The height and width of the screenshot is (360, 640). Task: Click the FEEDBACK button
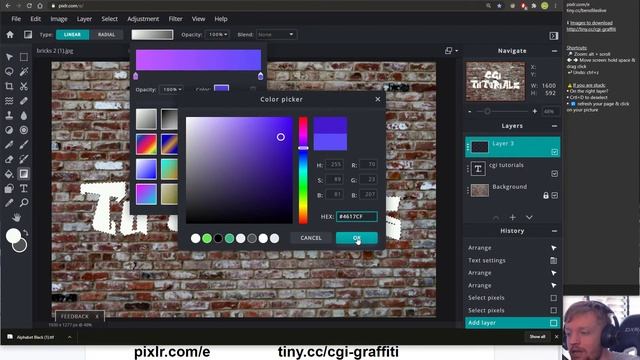tap(75, 316)
